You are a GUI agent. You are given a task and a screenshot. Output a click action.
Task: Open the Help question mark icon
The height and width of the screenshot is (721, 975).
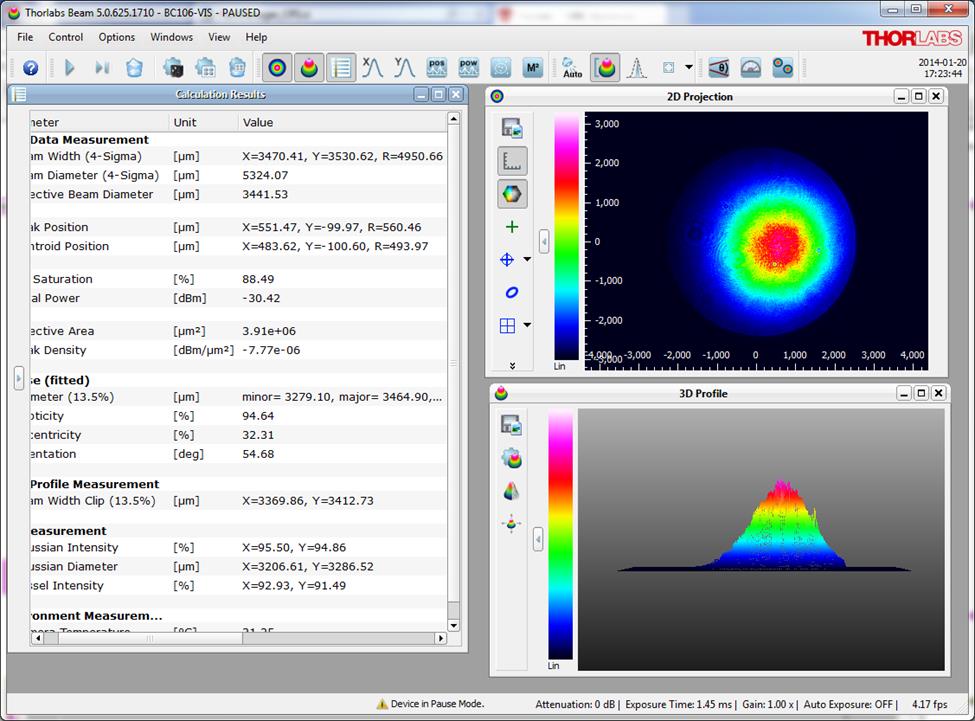(30, 68)
